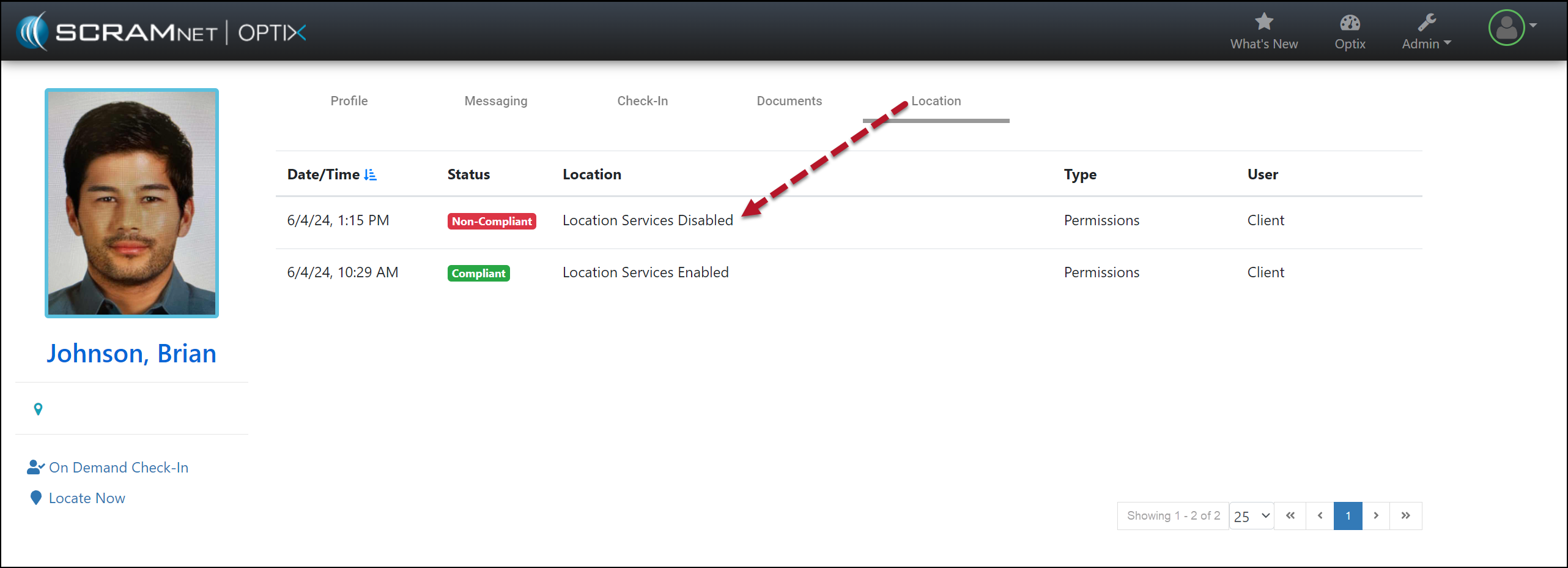Open the Optix dashboard gauge icon
The height and width of the screenshot is (568, 1568).
(1350, 23)
